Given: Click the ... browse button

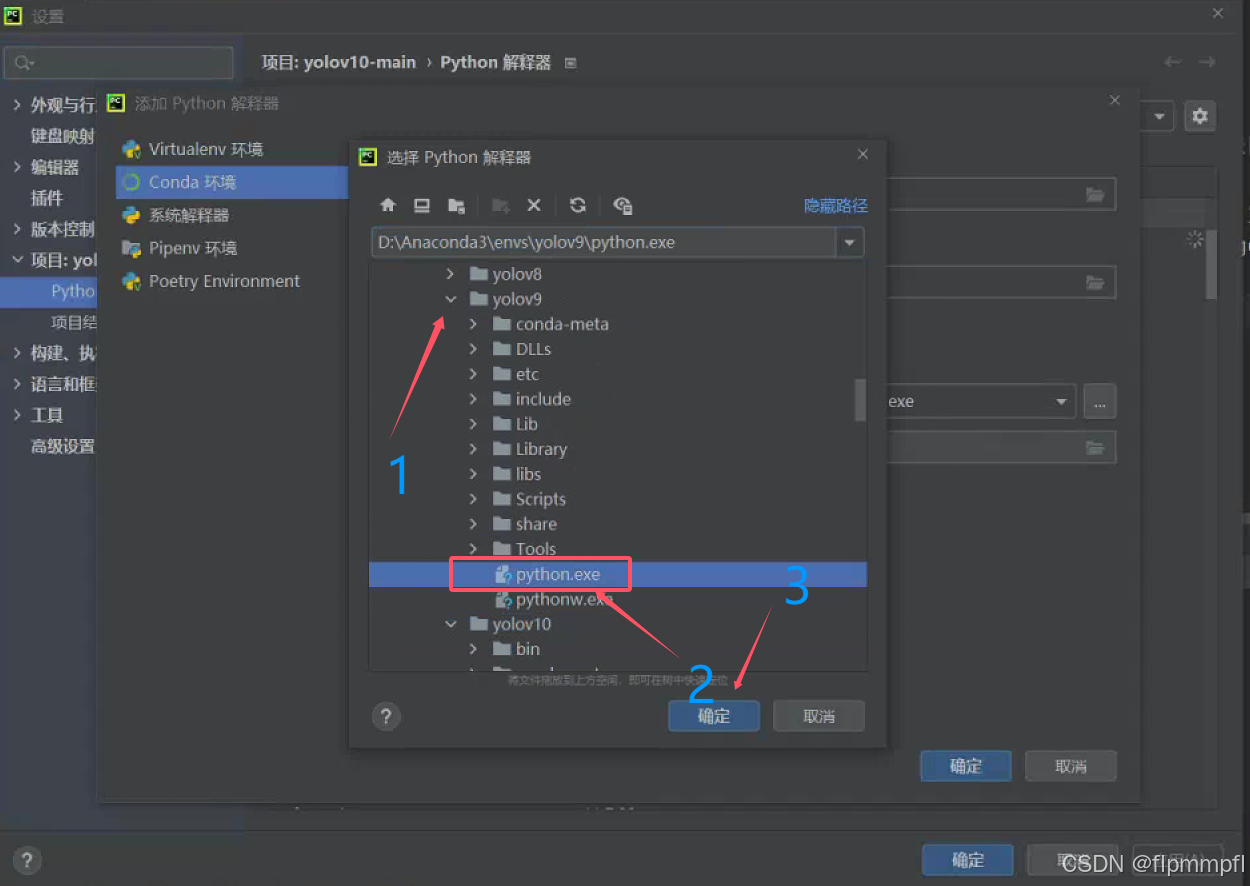Looking at the screenshot, I should pyautogui.click(x=1100, y=402).
